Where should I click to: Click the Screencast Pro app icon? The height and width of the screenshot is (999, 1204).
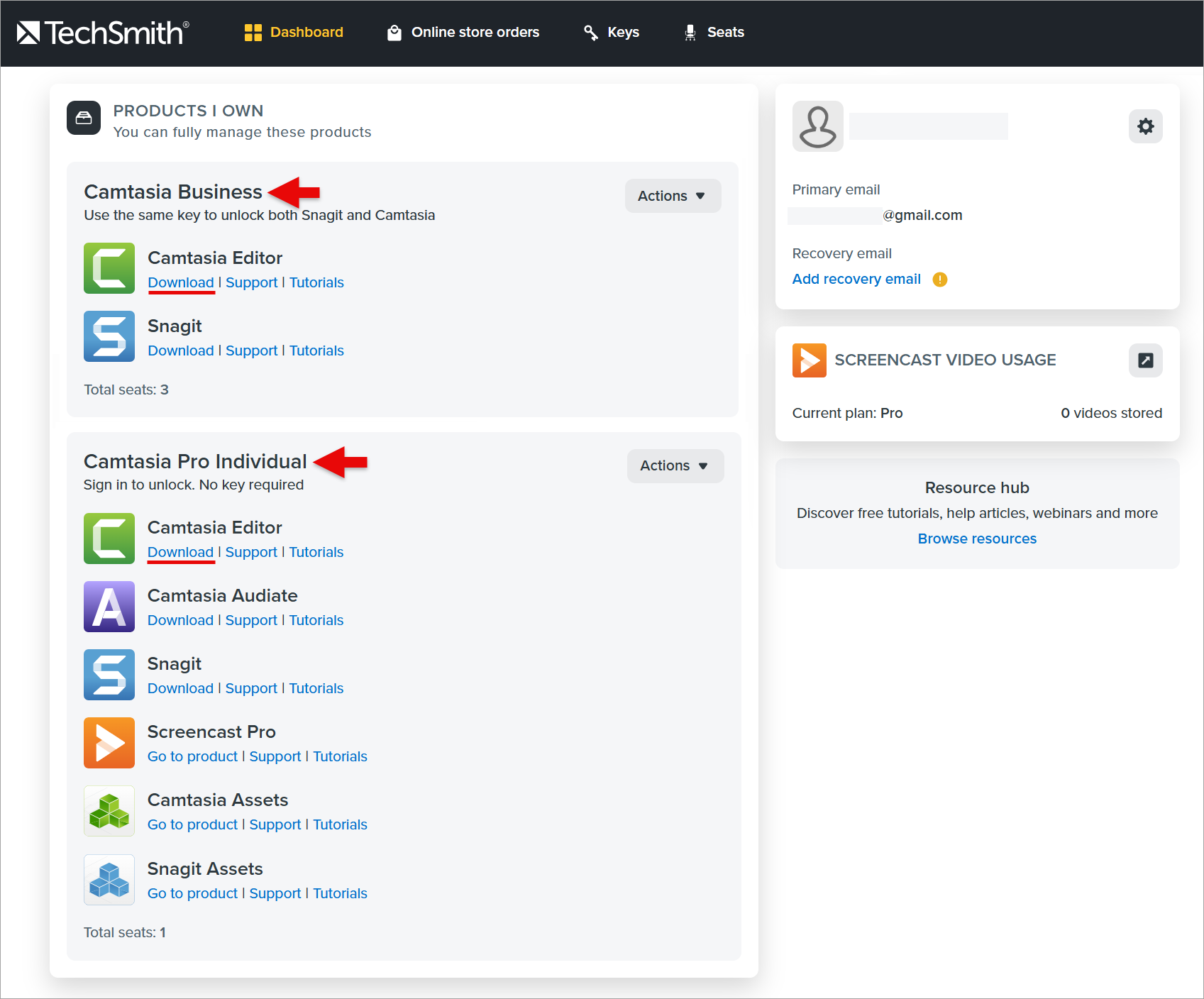pos(109,743)
